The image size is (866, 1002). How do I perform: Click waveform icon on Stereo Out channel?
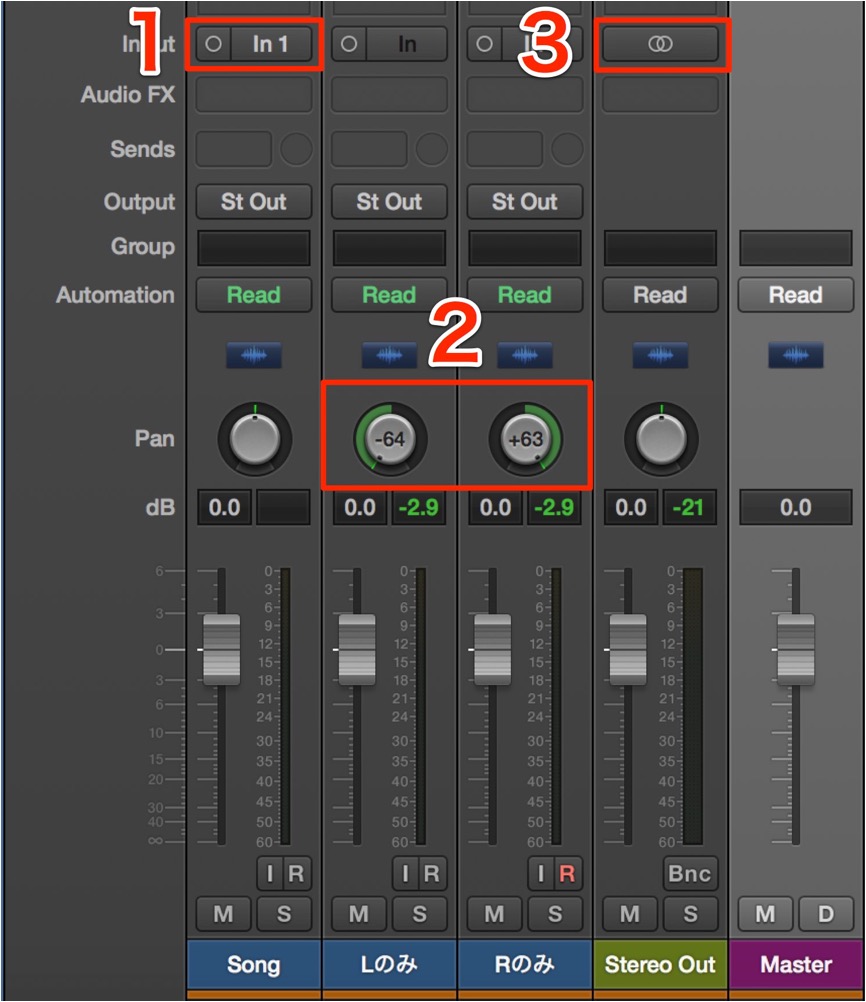click(660, 355)
